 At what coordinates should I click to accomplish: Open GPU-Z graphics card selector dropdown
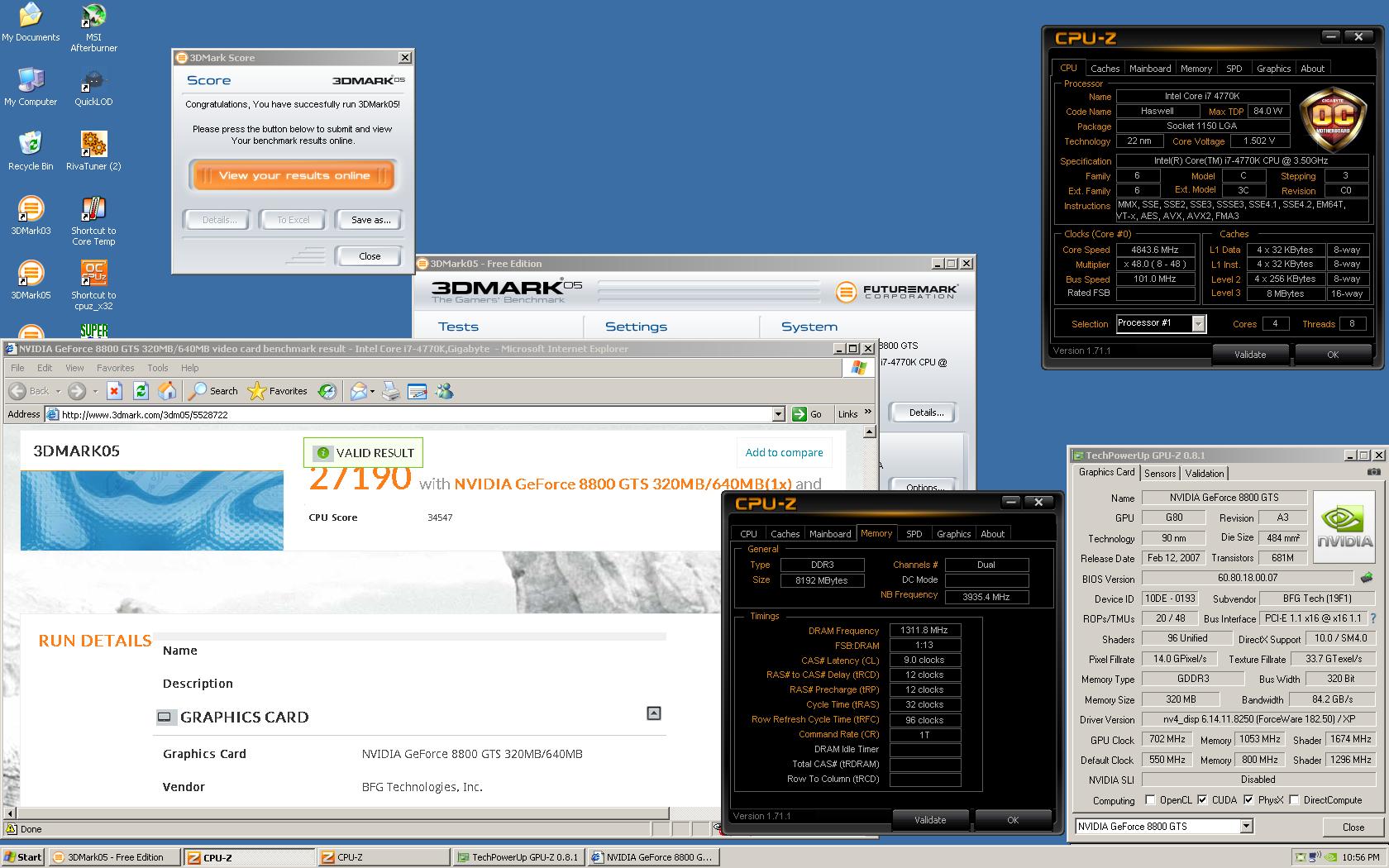click(x=1246, y=826)
